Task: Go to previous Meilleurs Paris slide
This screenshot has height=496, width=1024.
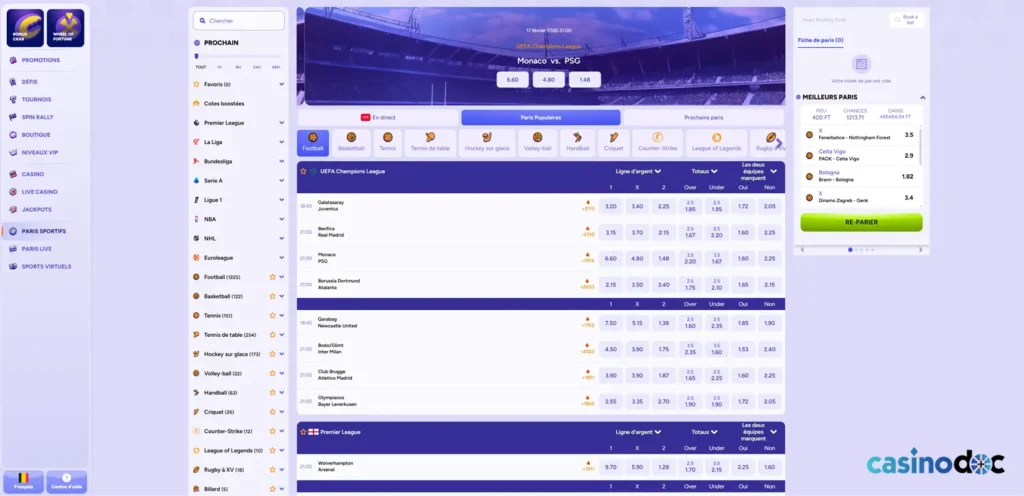Action: pyautogui.click(x=803, y=250)
